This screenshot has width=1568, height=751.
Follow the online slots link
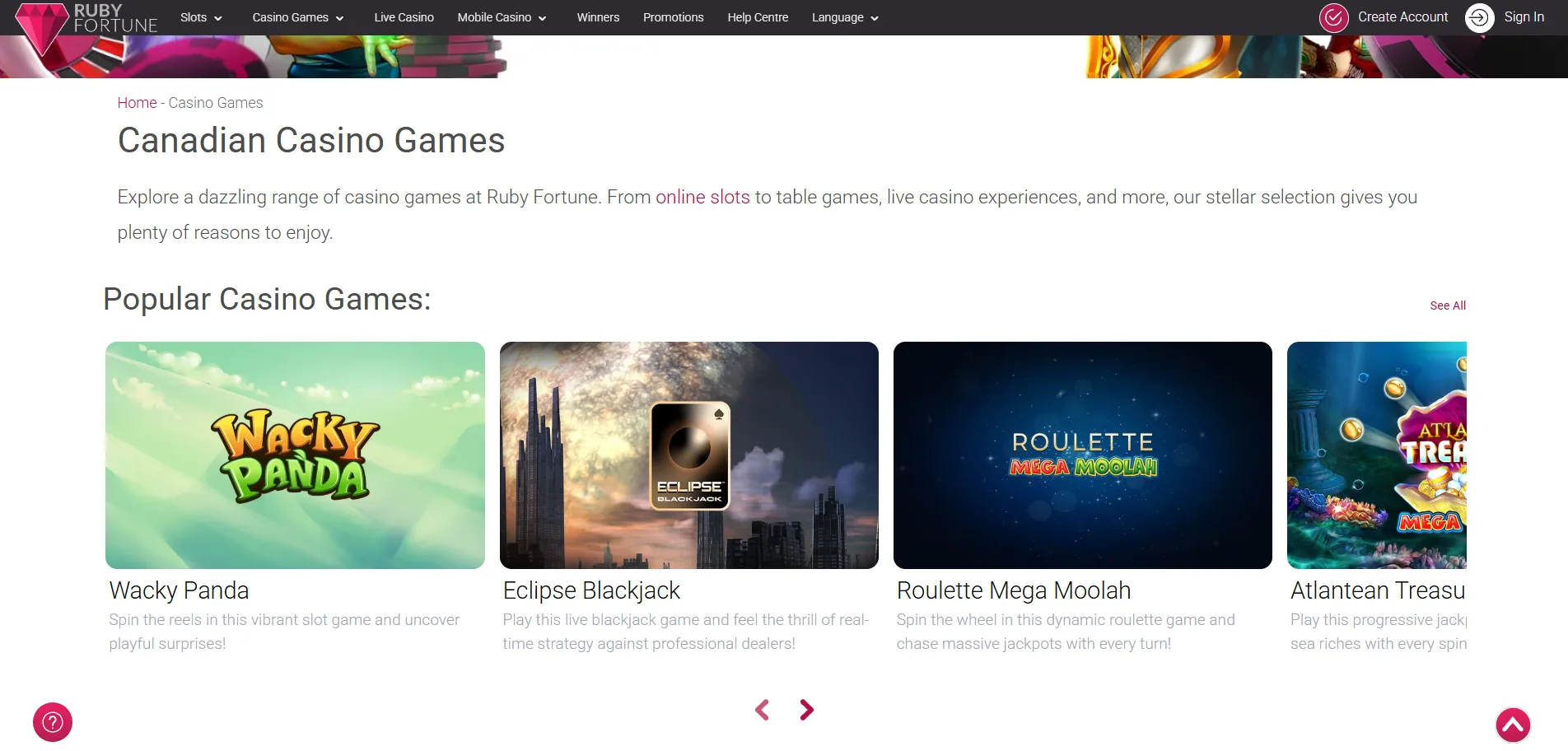[x=702, y=198]
